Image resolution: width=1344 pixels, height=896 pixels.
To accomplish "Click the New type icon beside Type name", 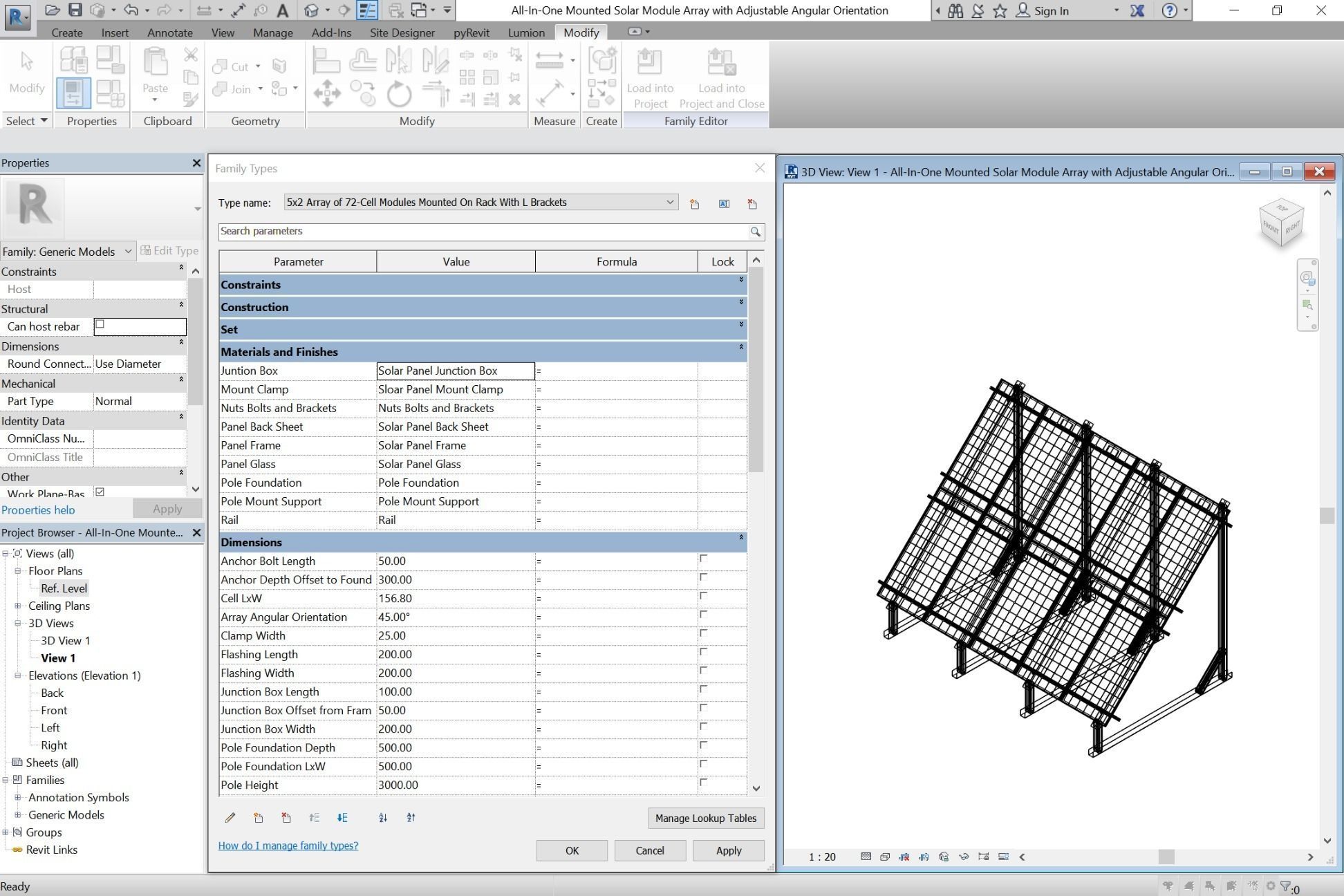I will 695,203.
